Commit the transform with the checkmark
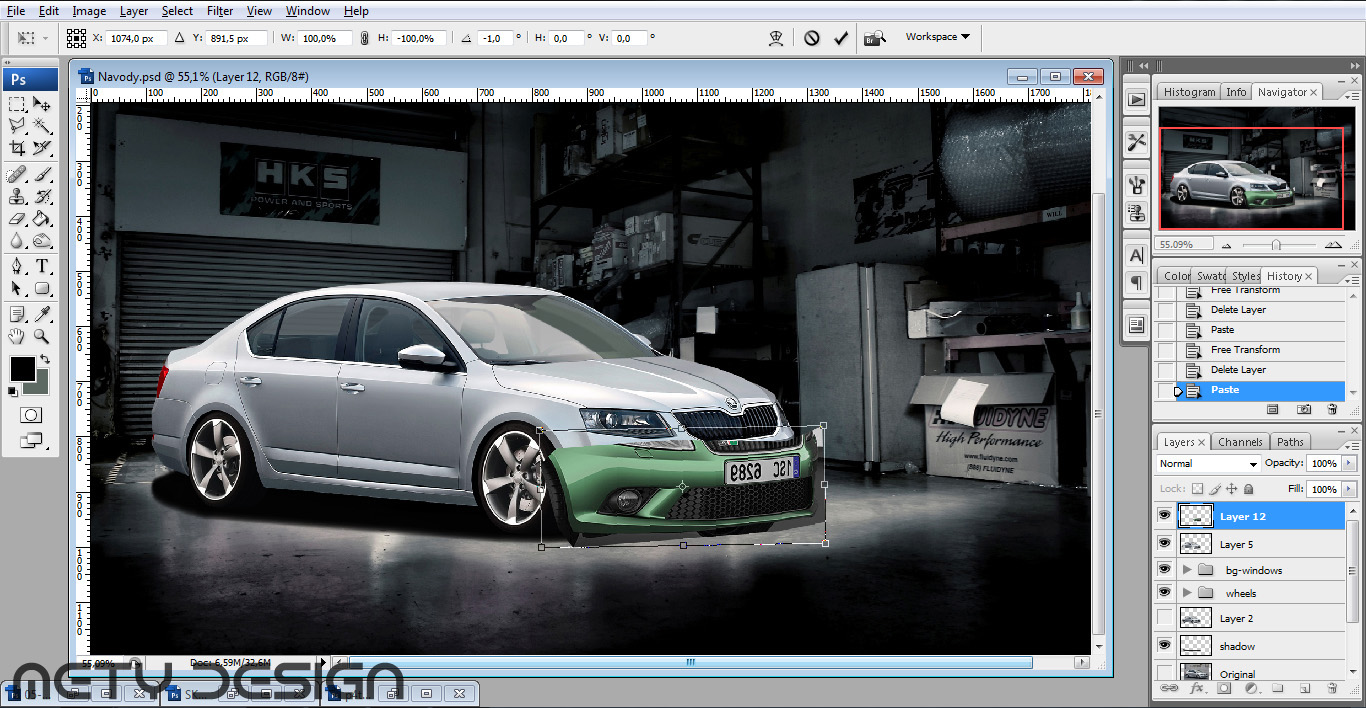The height and width of the screenshot is (708, 1366). click(x=841, y=38)
